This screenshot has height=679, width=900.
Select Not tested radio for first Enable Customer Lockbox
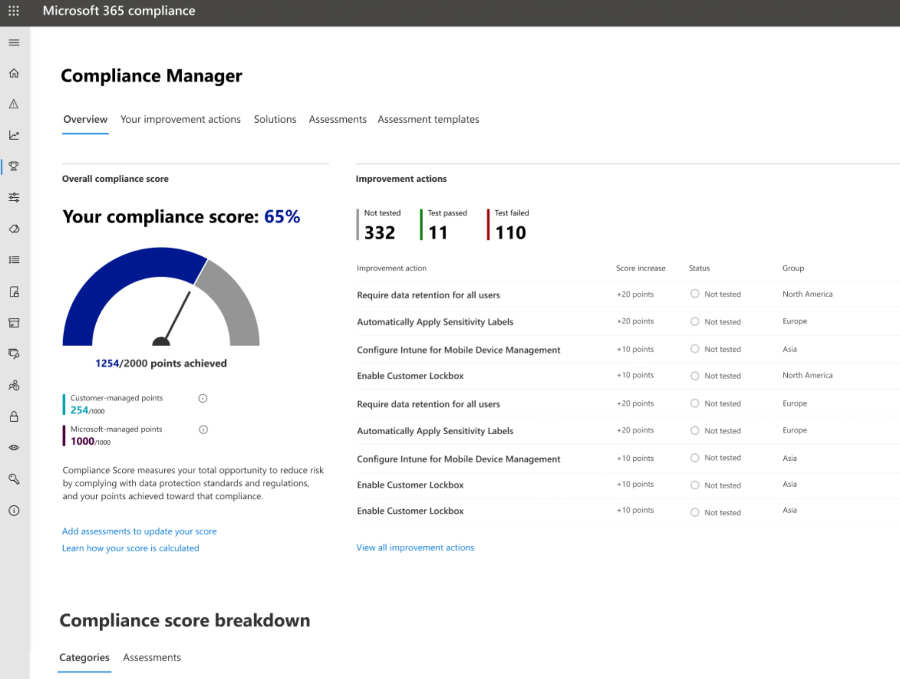click(x=695, y=375)
